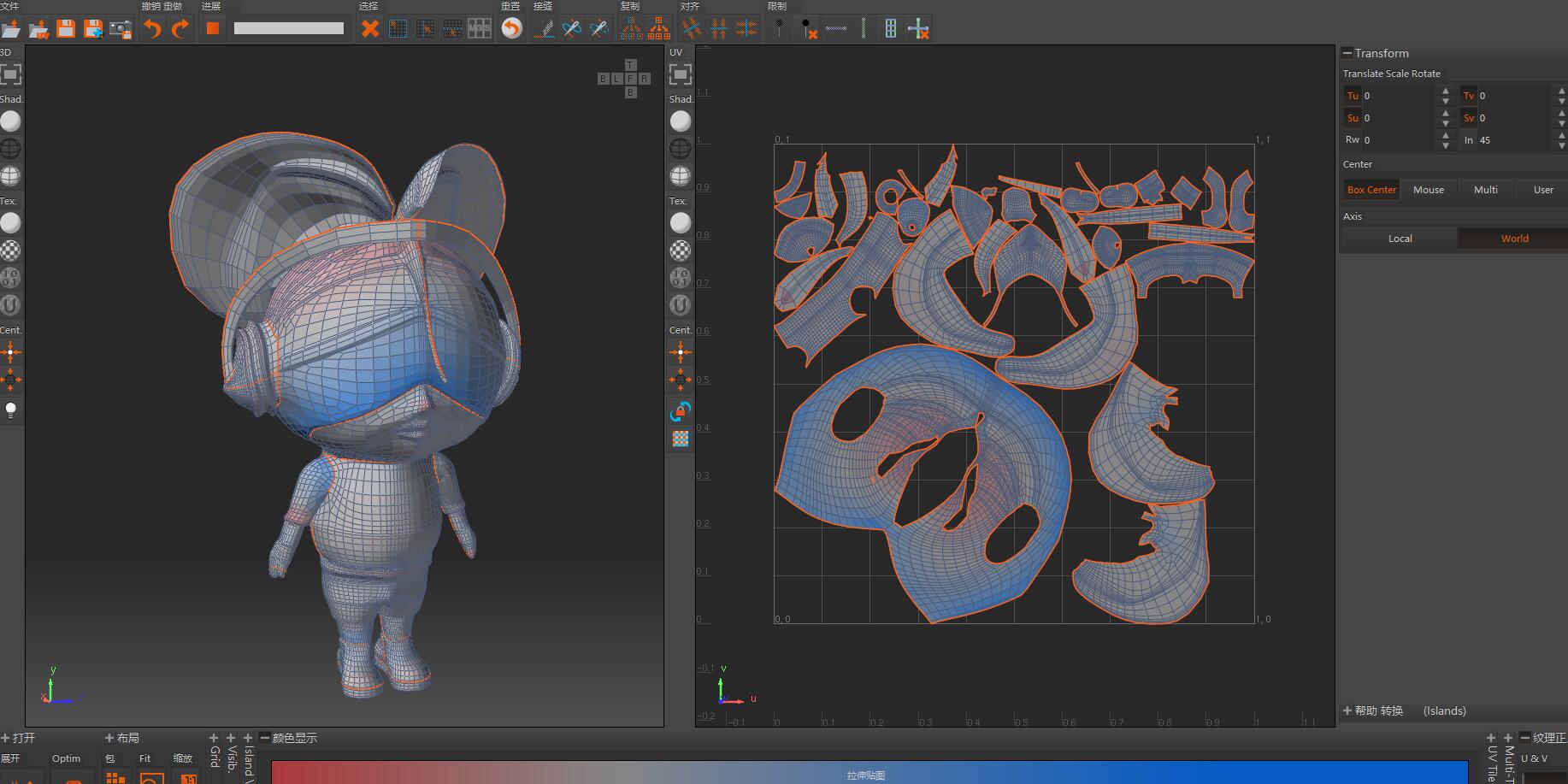Stop the running process with orange square
The width and height of the screenshot is (1568, 784).
tap(213, 29)
